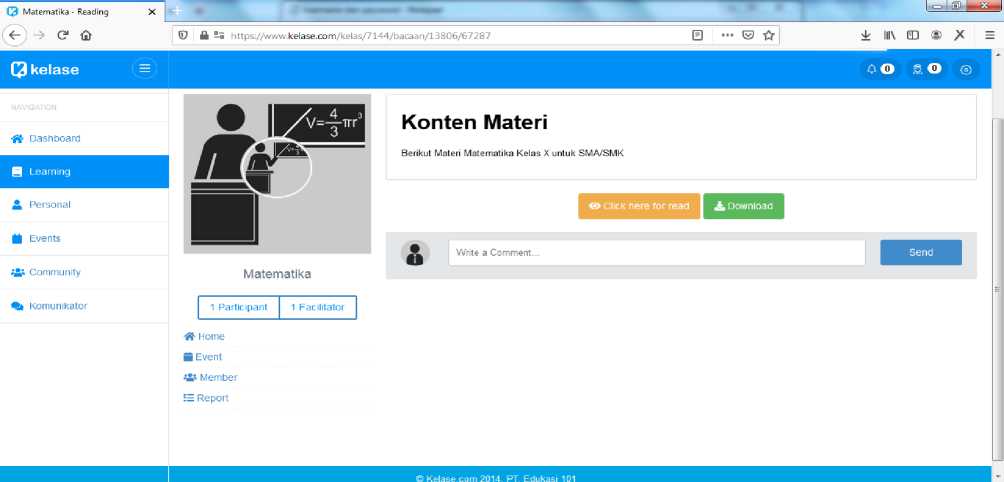Toggle the browser sidebar icon

[913, 36]
